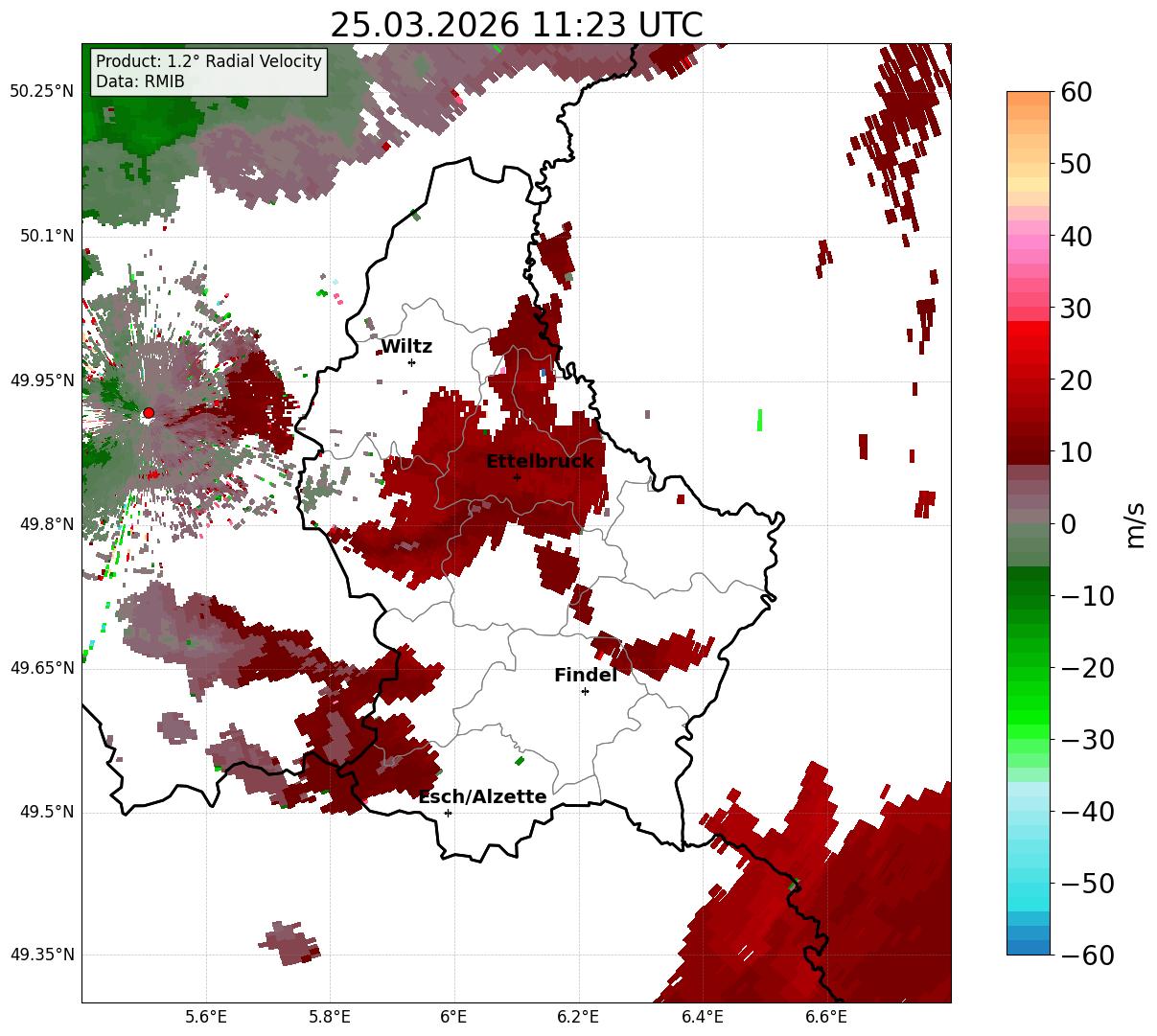Click the 49.8°N latitude tick label
The width and height of the screenshot is (1157, 1036).
coord(46,524)
